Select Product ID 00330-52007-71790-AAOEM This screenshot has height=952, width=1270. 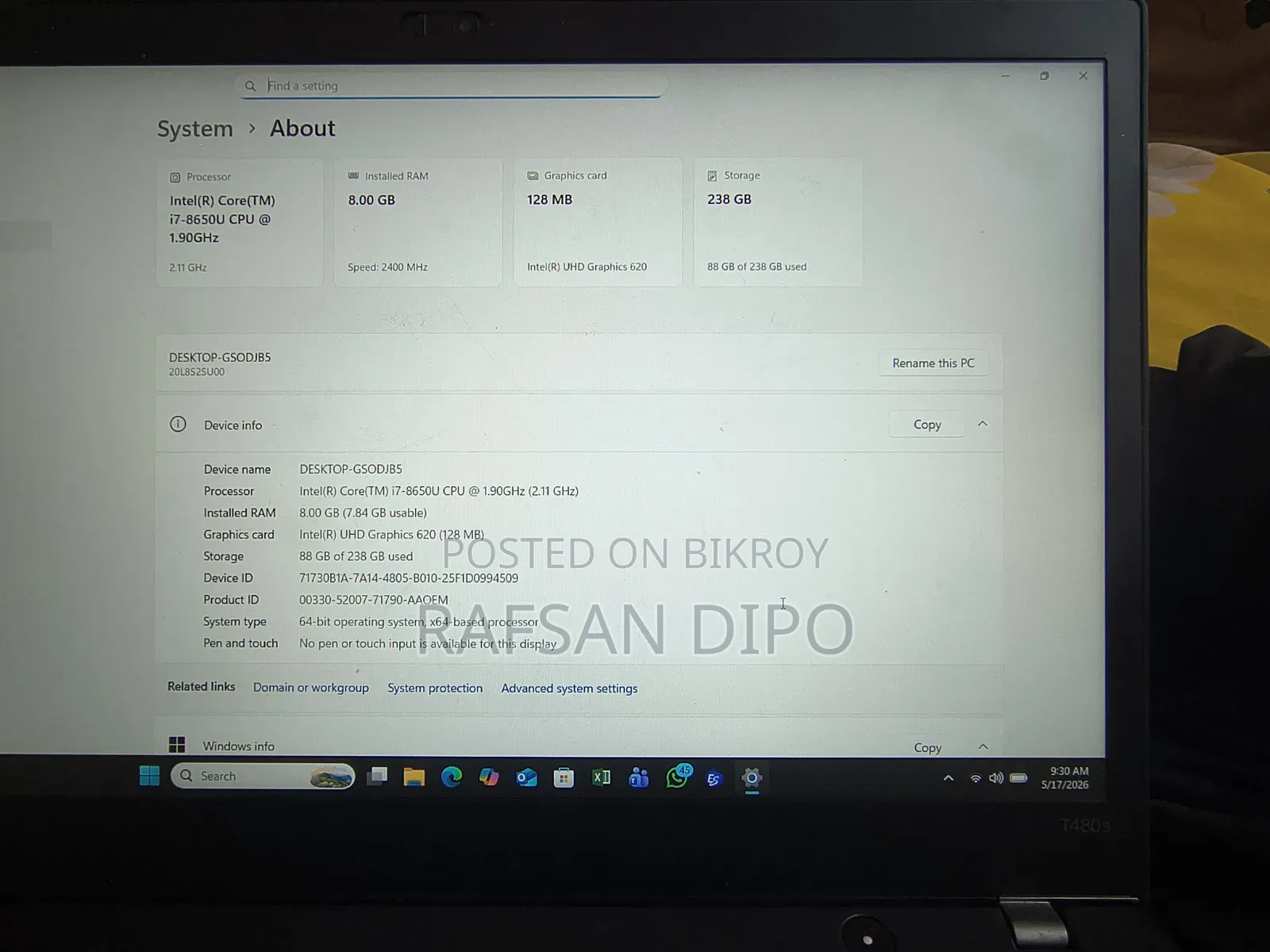tap(373, 600)
